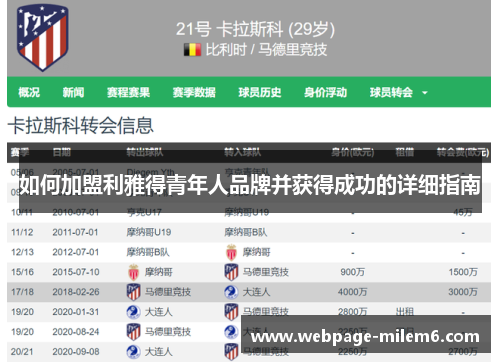Click the Atletico crest in 20/21 row
Viewport: 500px width, 362px height.
[x=231, y=352]
